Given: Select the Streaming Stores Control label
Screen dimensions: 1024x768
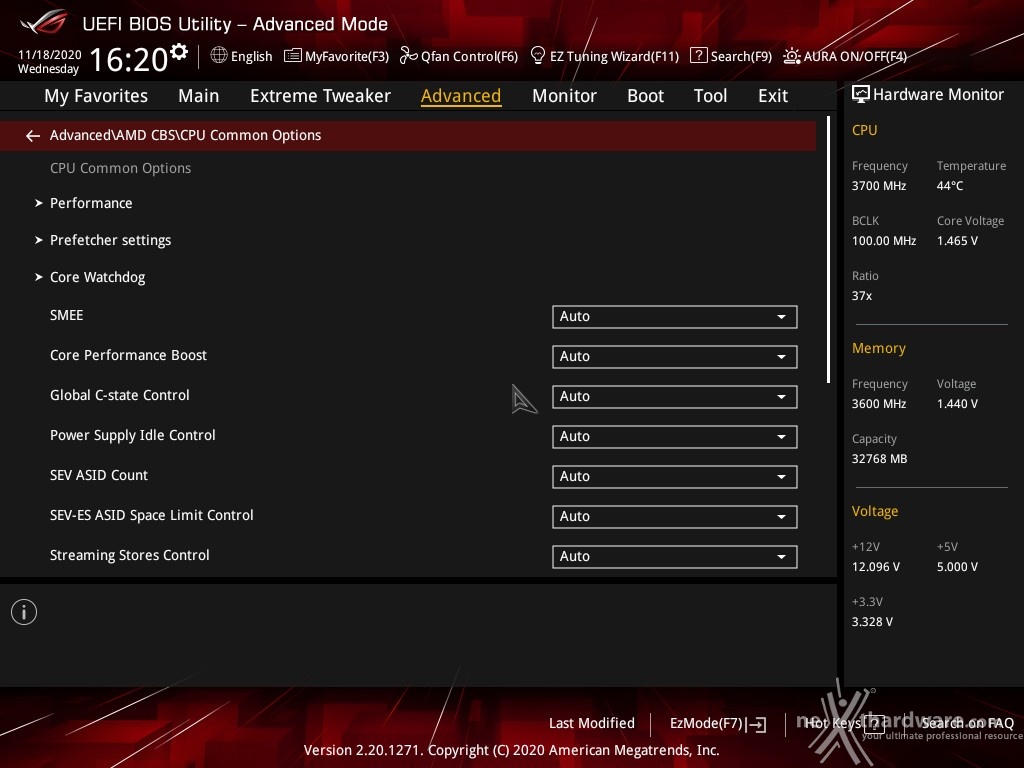Looking at the screenshot, I should pyautogui.click(x=129, y=555).
